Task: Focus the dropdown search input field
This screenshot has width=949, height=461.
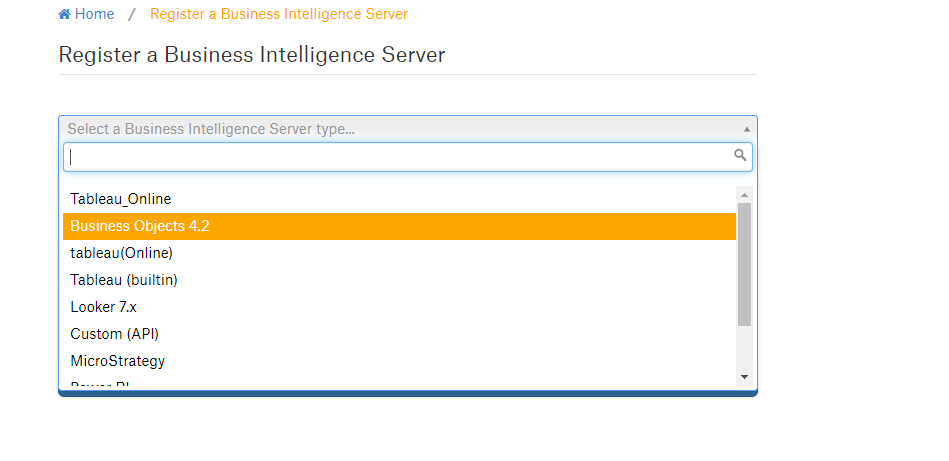Action: (407, 157)
